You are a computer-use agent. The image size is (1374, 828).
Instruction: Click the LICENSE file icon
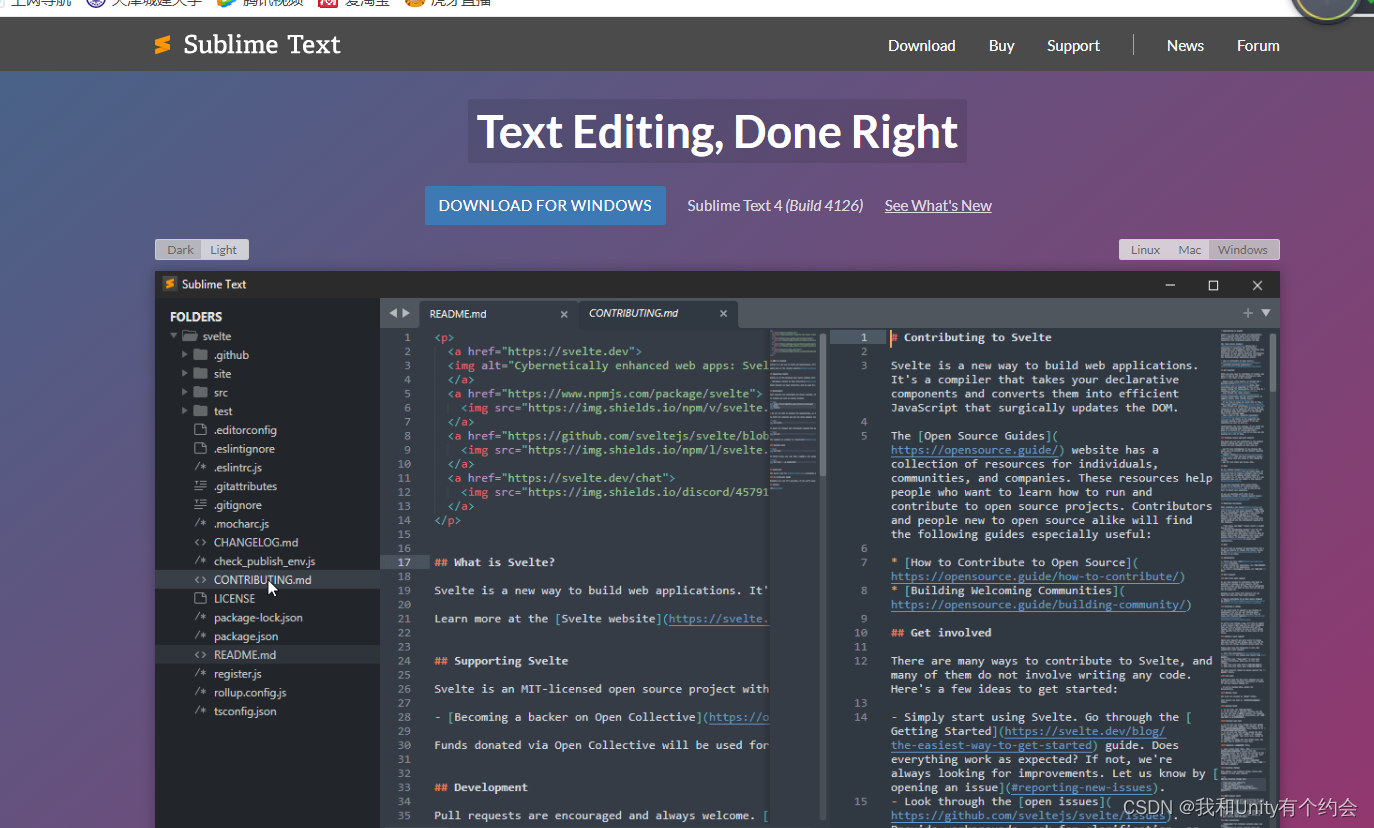tap(200, 598)
